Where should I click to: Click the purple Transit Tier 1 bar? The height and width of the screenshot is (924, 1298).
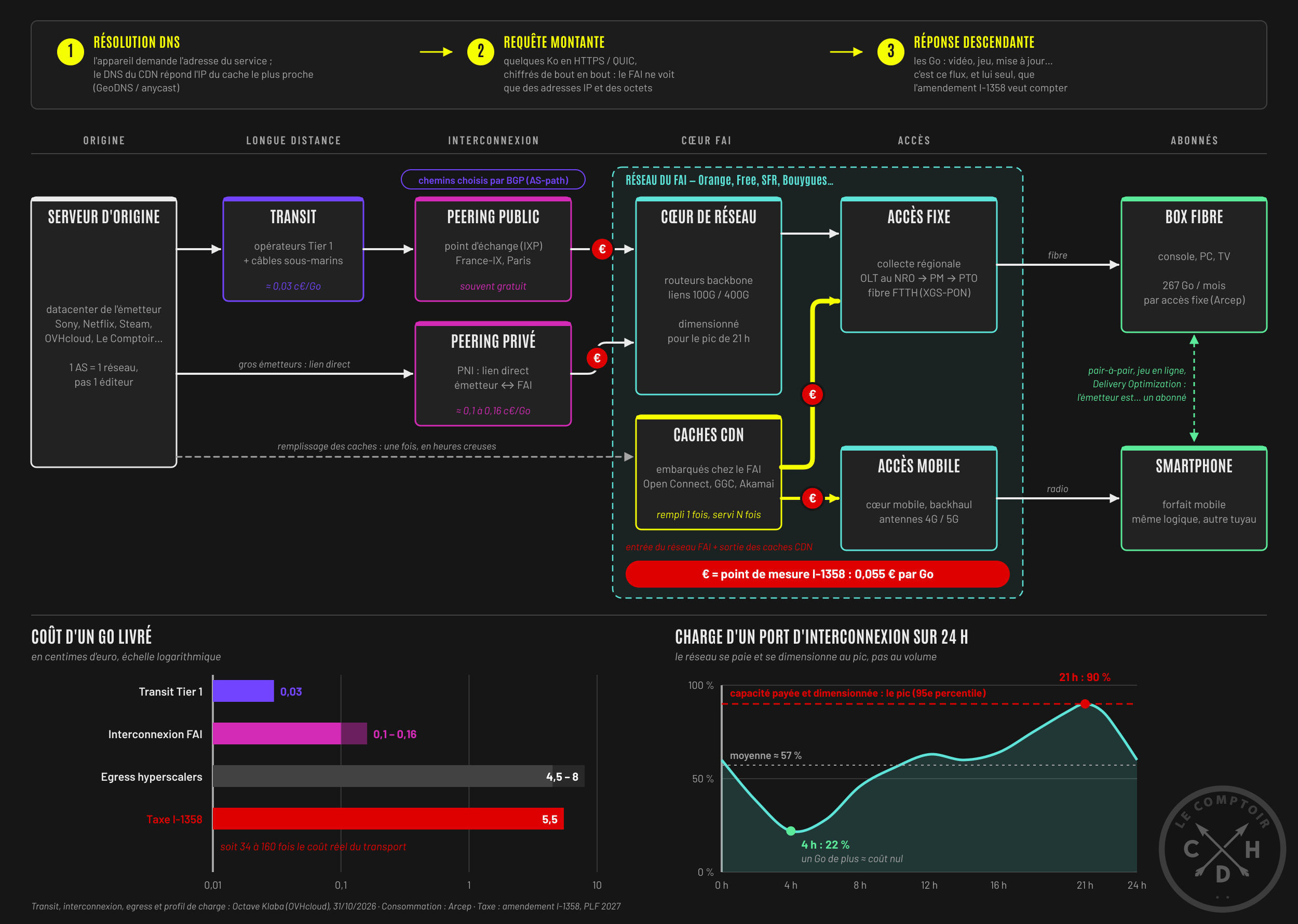[244, 691]
